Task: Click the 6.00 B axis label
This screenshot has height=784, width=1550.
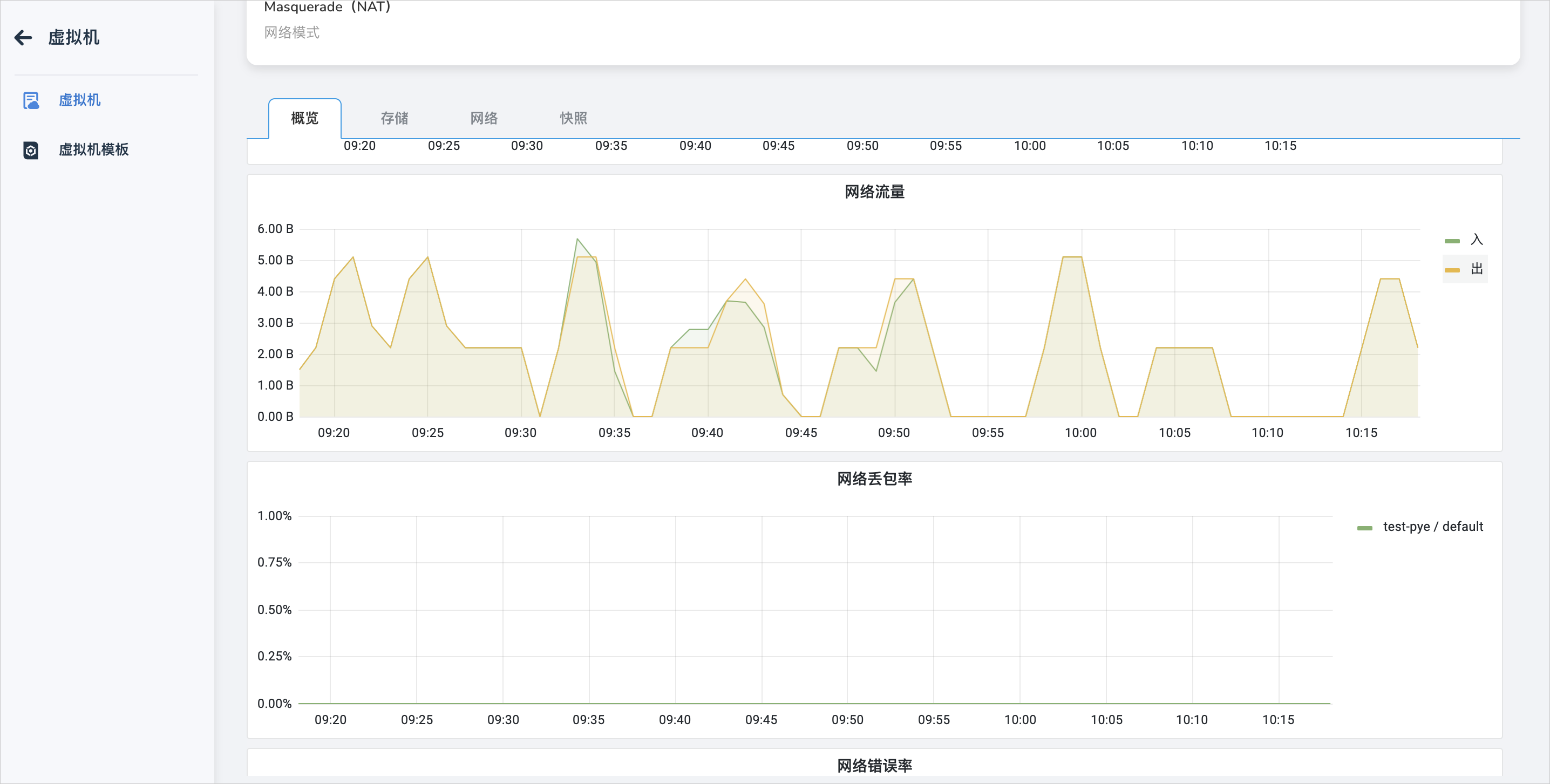Action: (276, 229)
